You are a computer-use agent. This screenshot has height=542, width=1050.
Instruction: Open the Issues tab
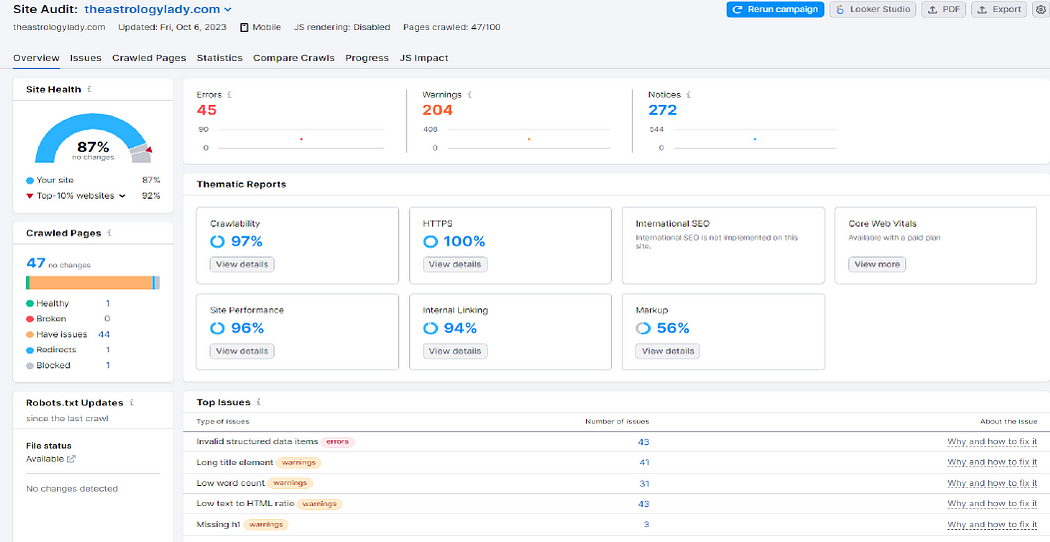tap(86, 58)
